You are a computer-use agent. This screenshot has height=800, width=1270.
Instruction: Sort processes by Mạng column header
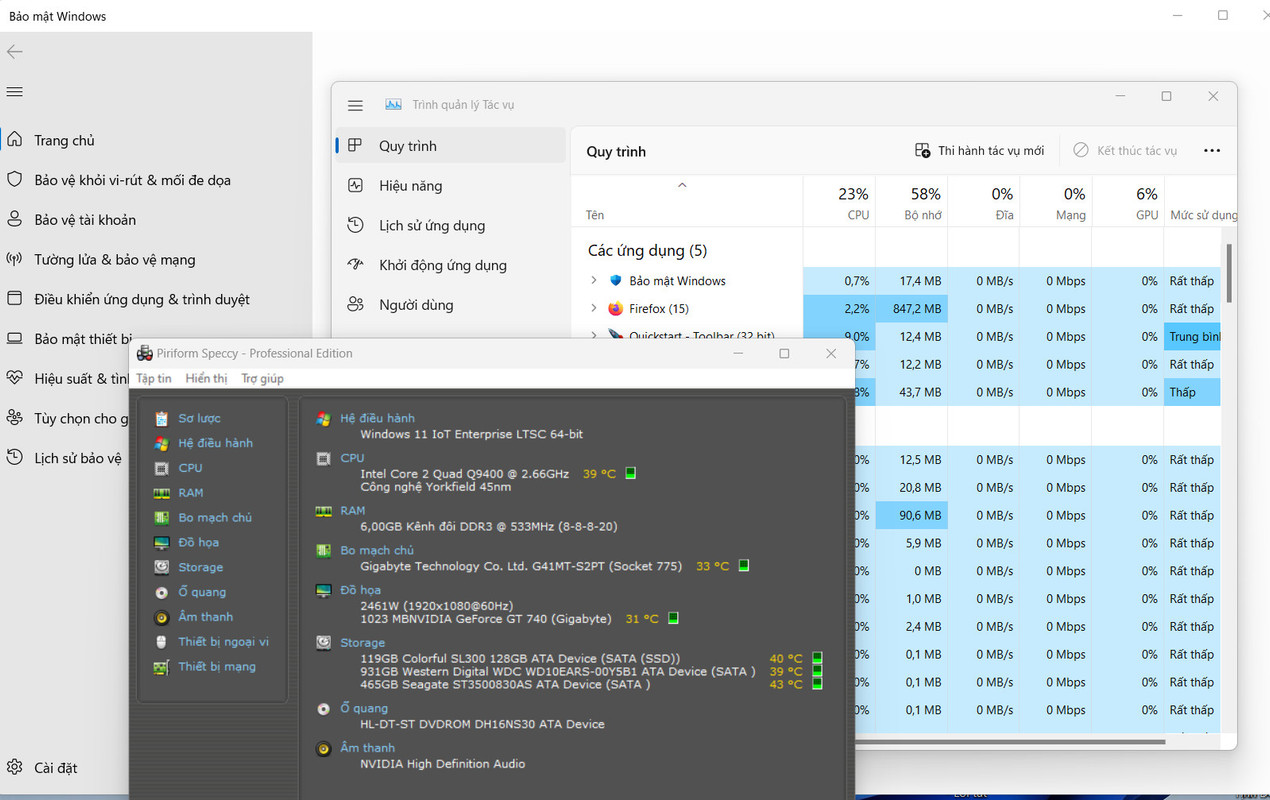[1055, 202]
